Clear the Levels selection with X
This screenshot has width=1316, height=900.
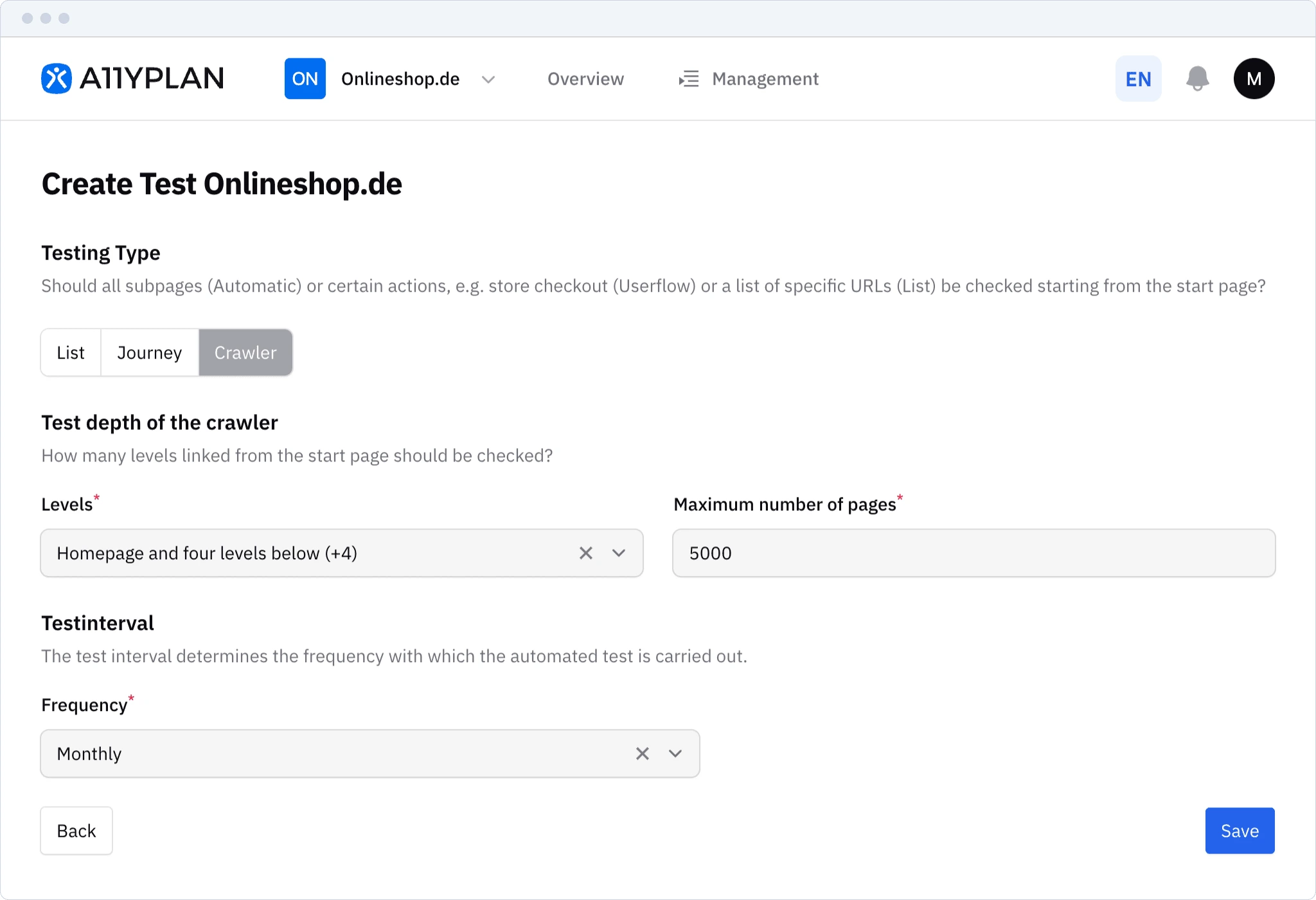click(585, 553)
